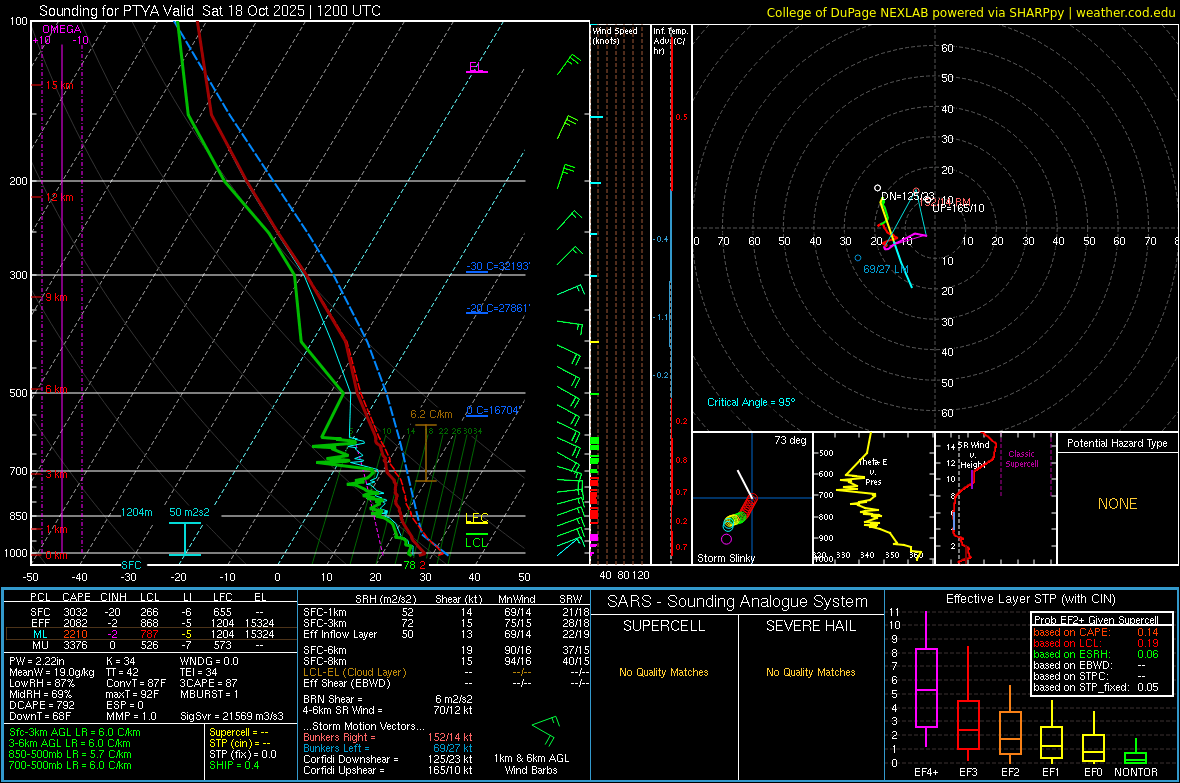
Task: Click the 9 km height marker
Action: [x=56, y=297]
